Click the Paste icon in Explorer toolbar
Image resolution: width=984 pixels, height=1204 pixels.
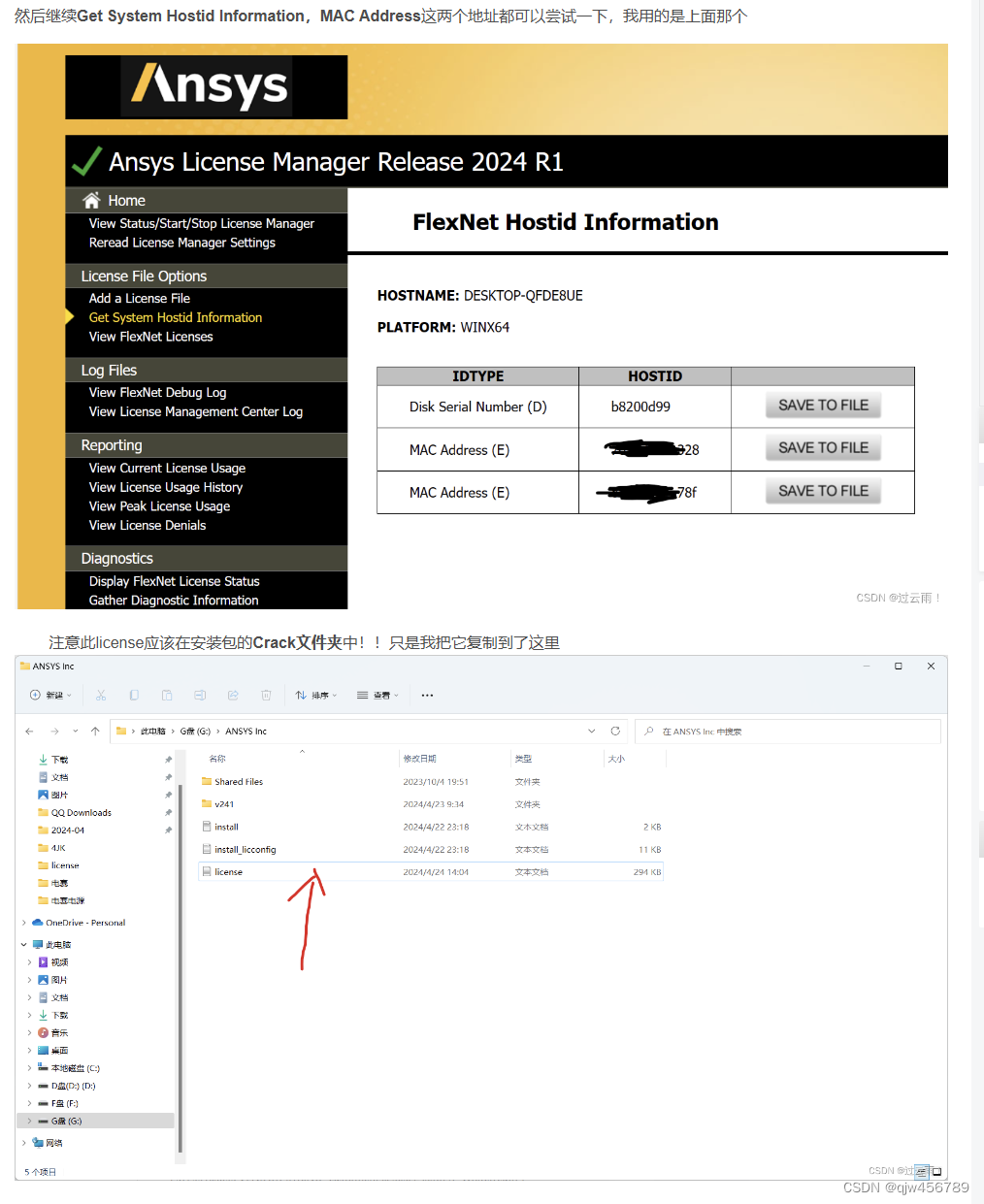click(x=167, y=695)
